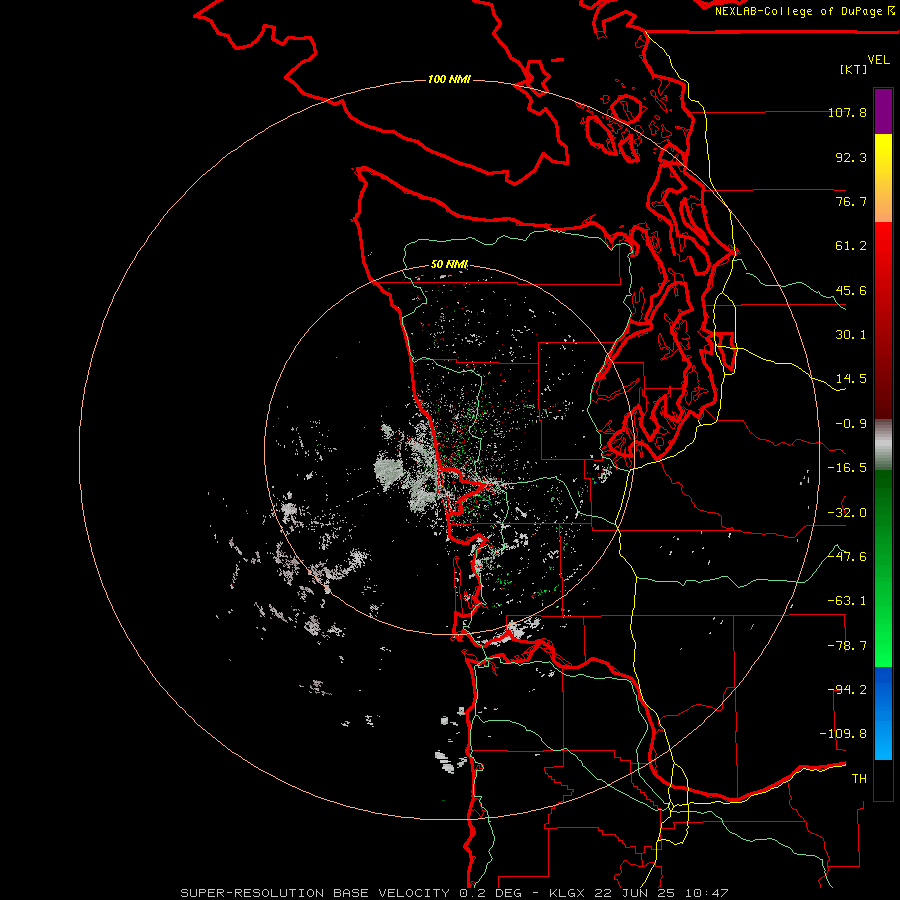
Task: Click the [KT] units label
Action: [854, 69]
